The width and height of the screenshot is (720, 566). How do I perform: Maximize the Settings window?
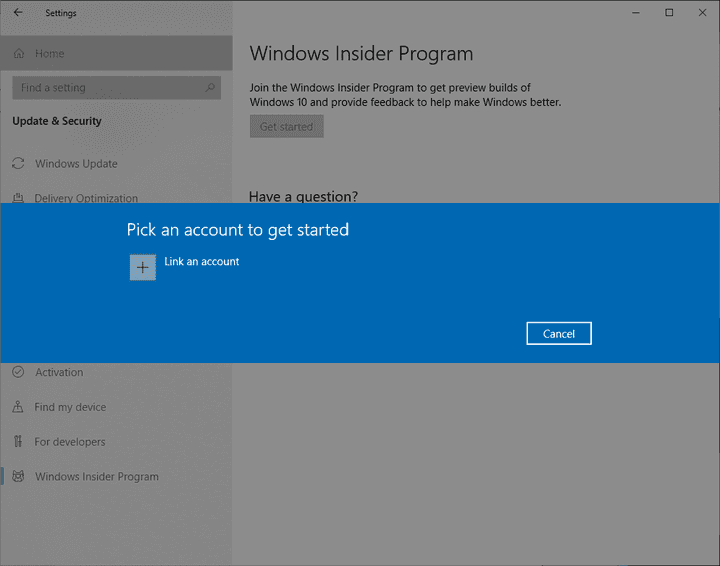(x=669, y=13)
